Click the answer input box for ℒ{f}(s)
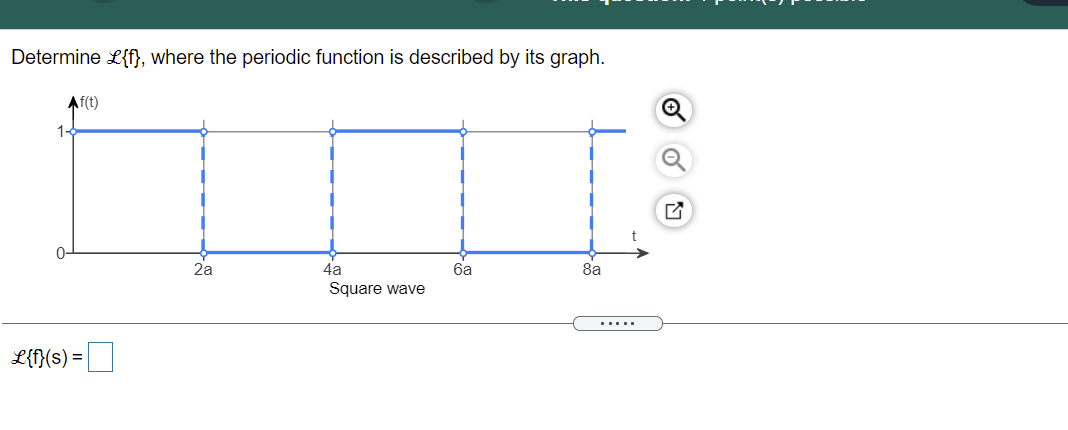Viewport: 1068px width, 430px height. (x=101, y=357)
